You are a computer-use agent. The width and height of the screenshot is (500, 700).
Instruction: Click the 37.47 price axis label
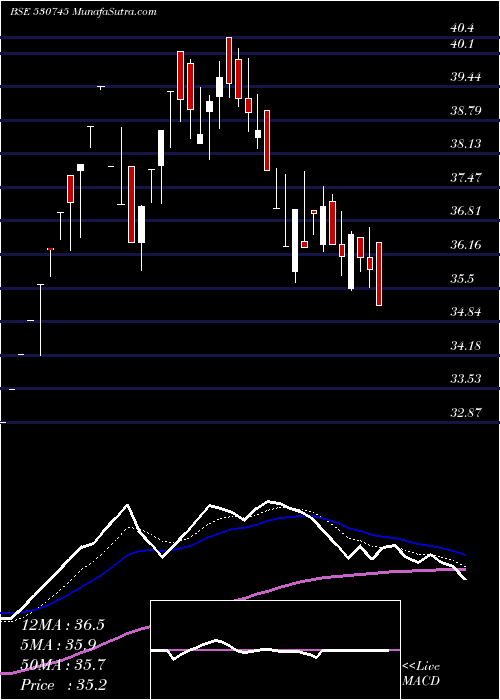click(x=466, y=178)
